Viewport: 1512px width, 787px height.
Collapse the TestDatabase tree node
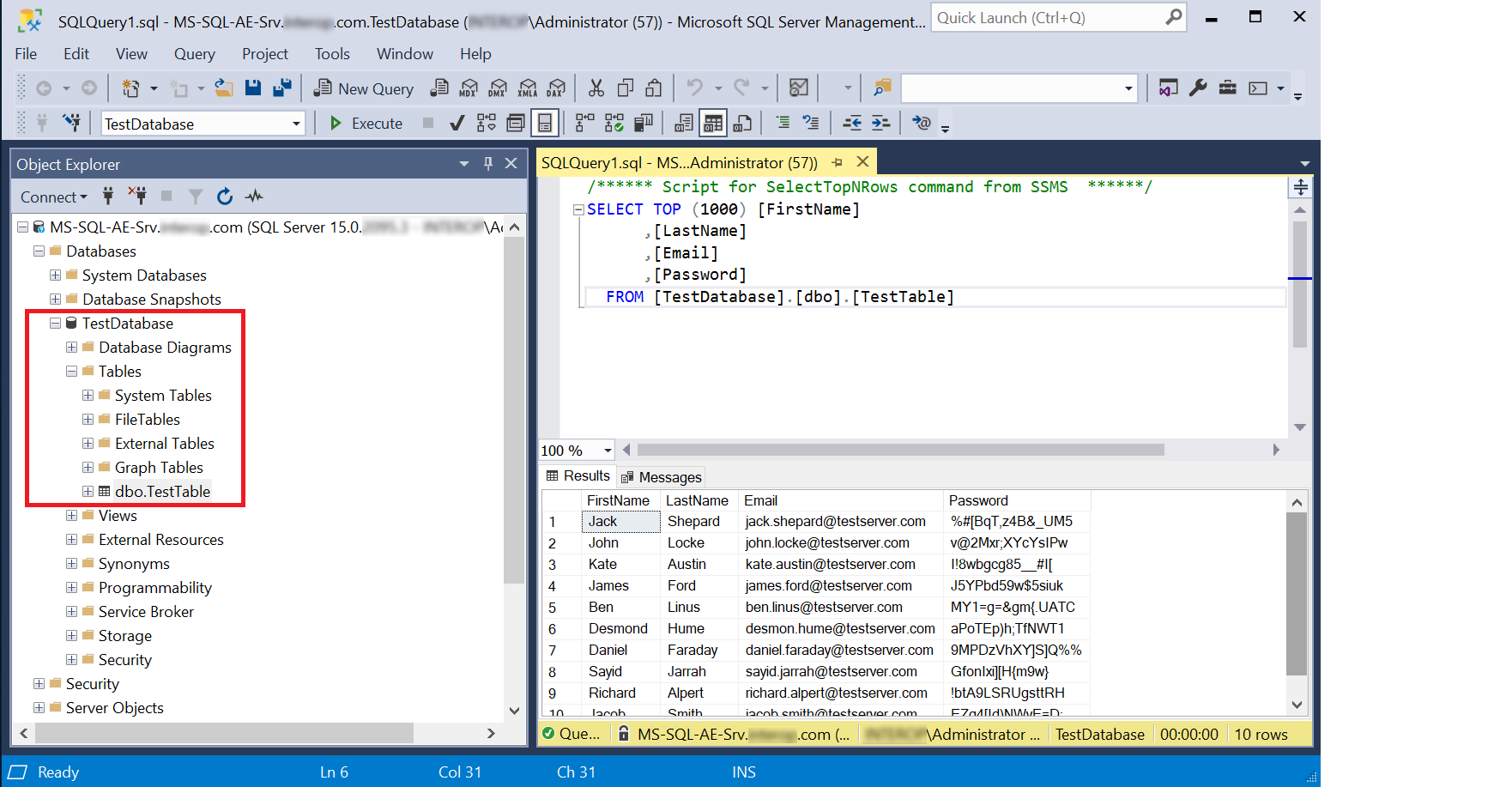55,324
